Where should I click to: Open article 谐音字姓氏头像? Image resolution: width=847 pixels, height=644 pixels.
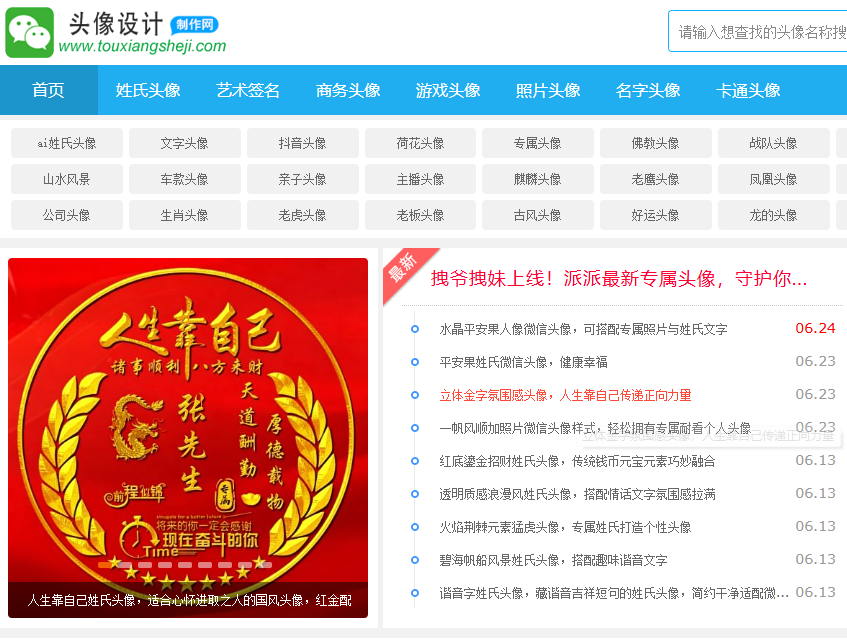[614, 593]
